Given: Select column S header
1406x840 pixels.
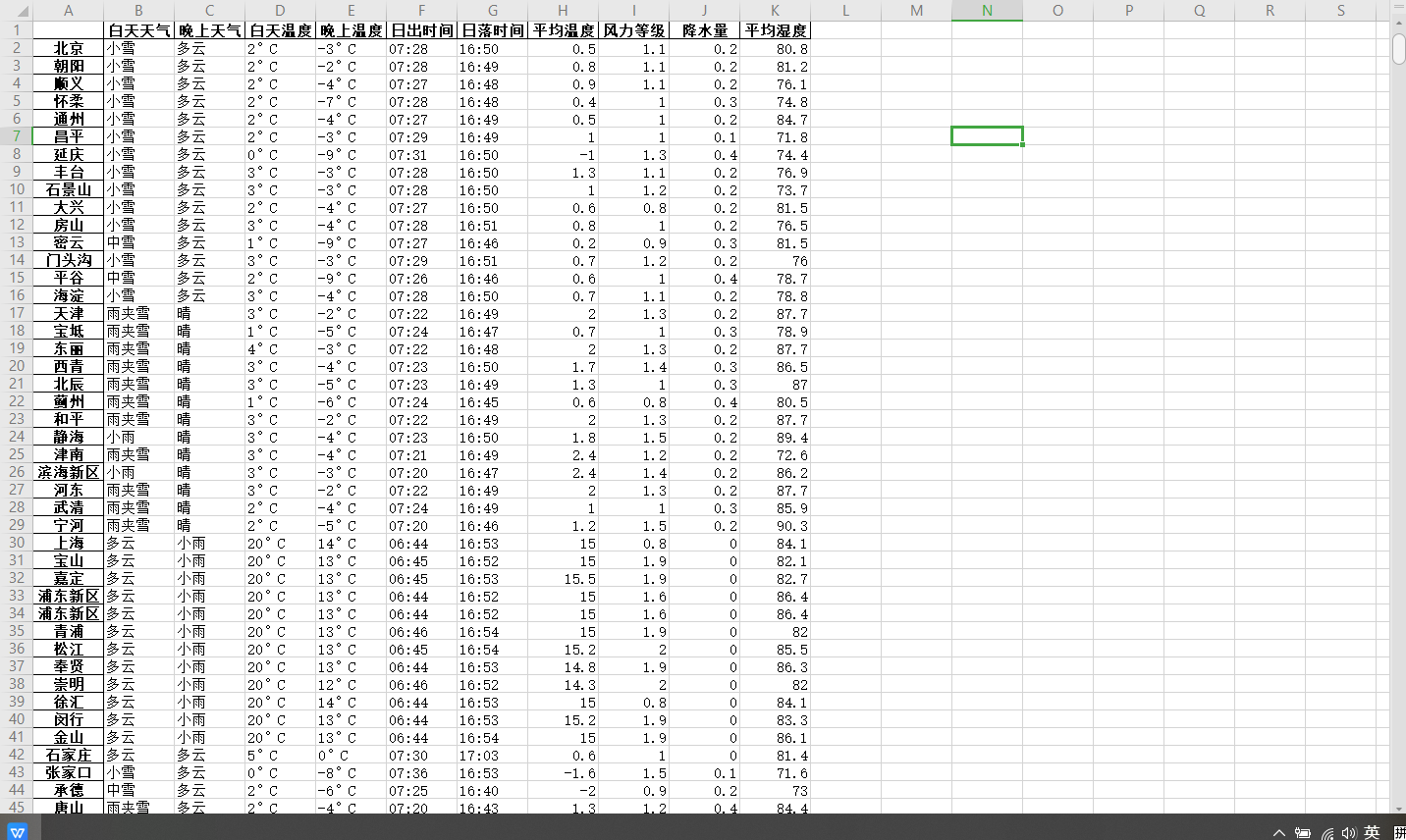Looking at the screenshot, I should 1340,11.
